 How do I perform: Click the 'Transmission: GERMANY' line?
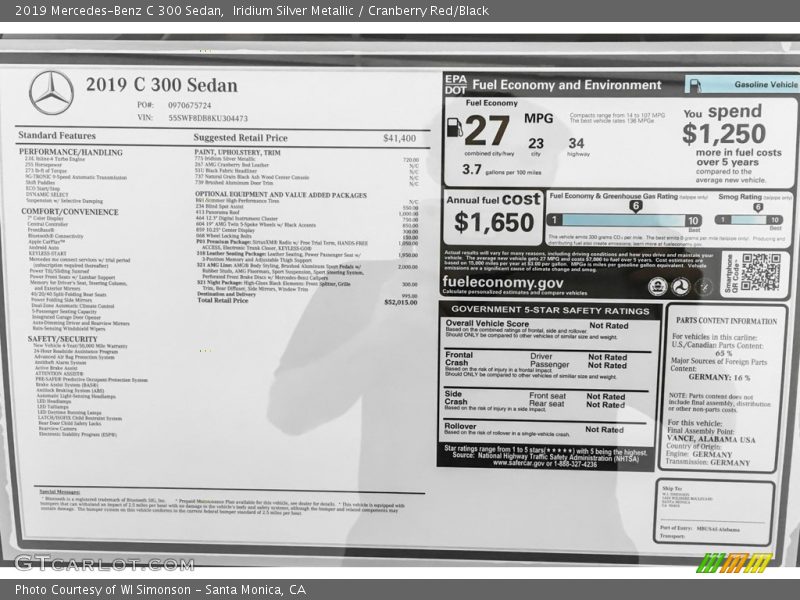(x=708, y=462)
